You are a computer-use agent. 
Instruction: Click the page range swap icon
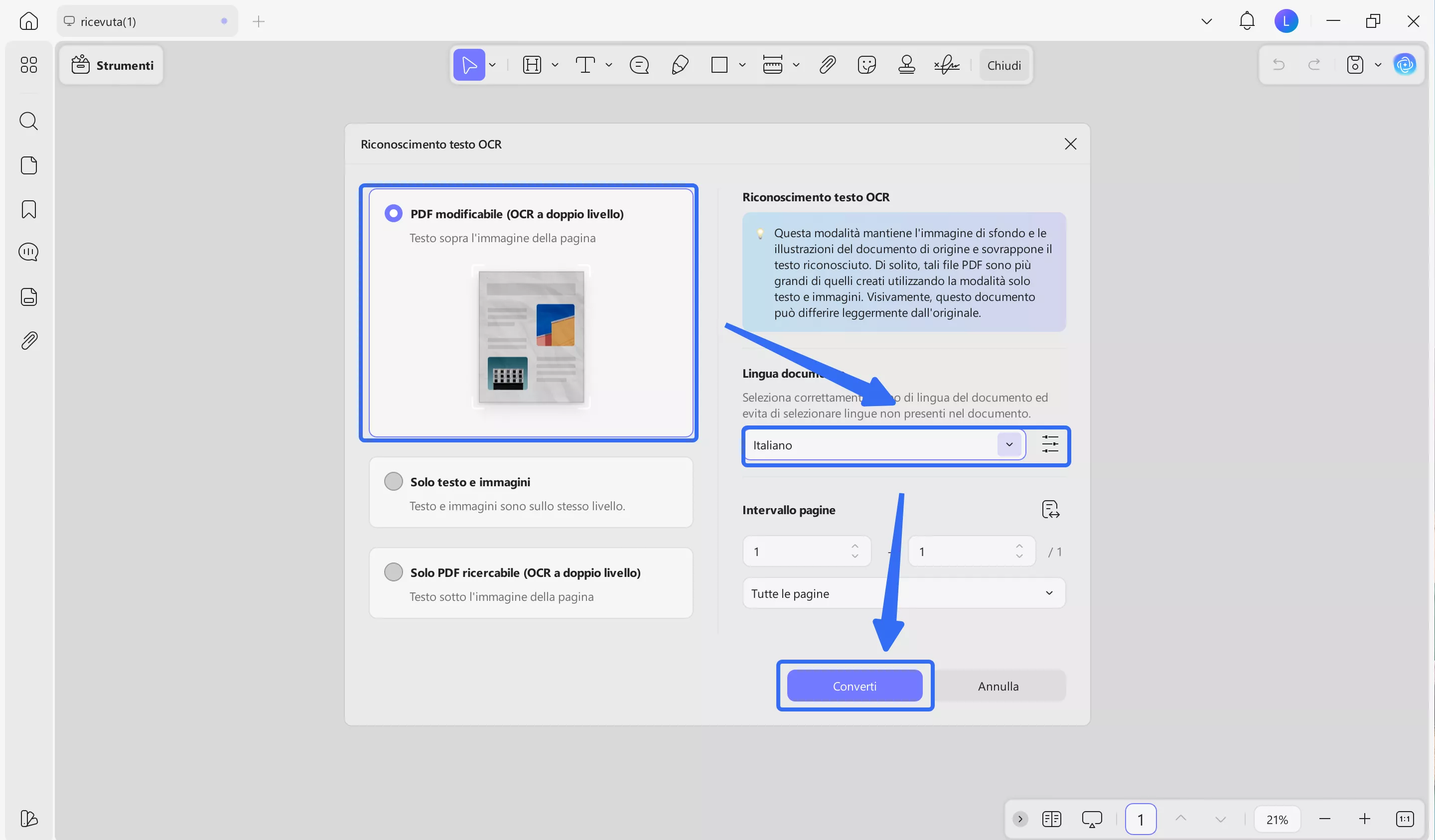[1050, 509]
